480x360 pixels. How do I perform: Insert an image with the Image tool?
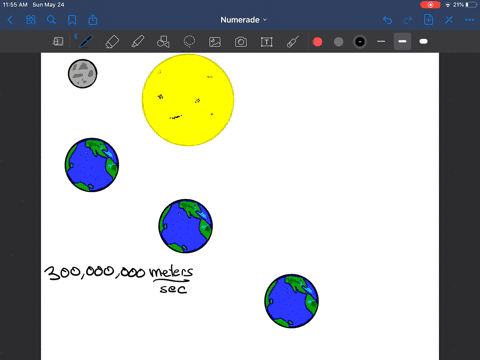[x=215, y=42]
